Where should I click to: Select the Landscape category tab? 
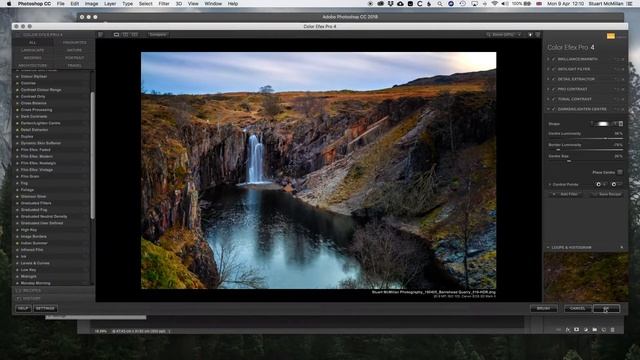[x=33, y=50]
